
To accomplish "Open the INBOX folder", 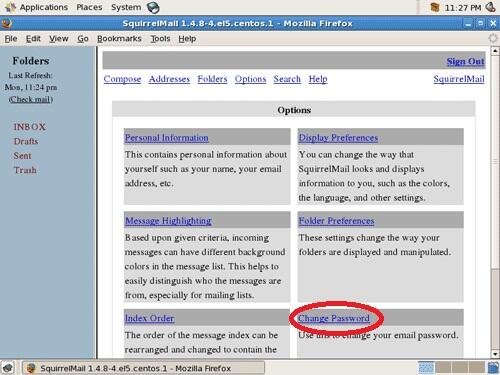I will point(29,127).
